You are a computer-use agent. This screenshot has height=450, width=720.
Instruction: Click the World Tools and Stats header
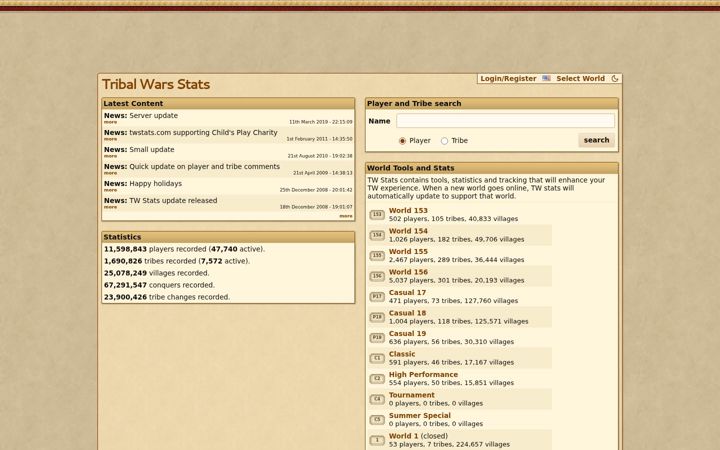tap(492, 168)
